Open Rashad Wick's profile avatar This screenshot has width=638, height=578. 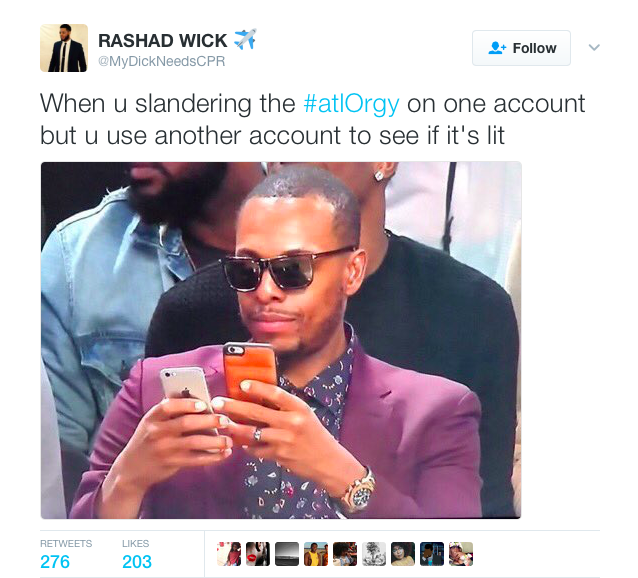(64, 48)
